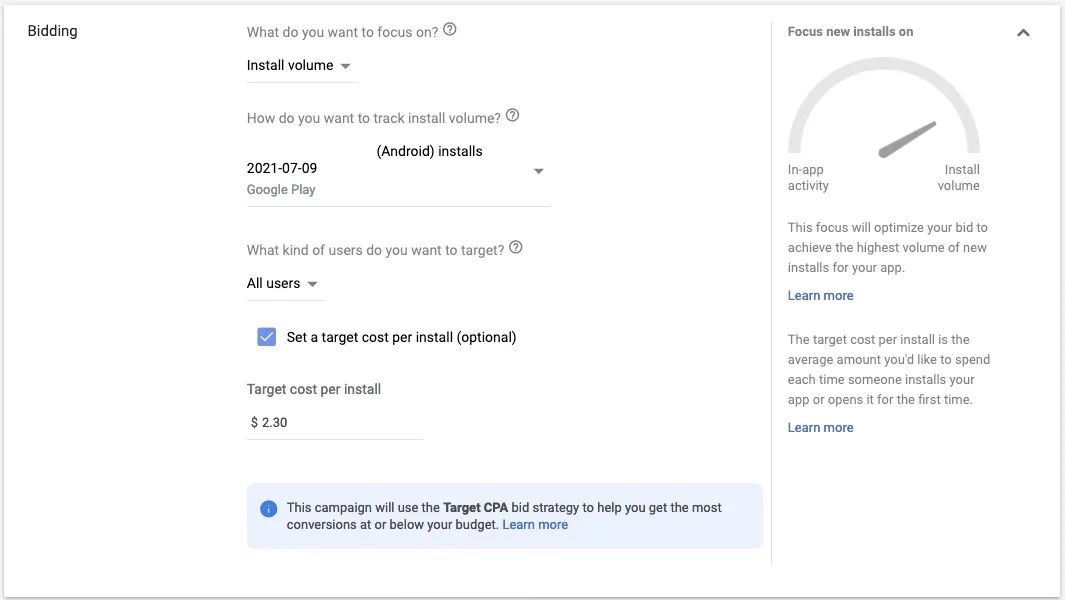Click the In-app activity gauge label
The image size is (1065, 600).
808,178
